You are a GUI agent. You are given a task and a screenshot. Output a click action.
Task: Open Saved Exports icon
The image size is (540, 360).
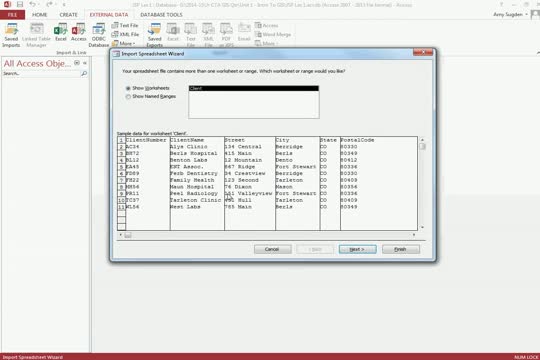pyautogui.click(x=155, y=34)
